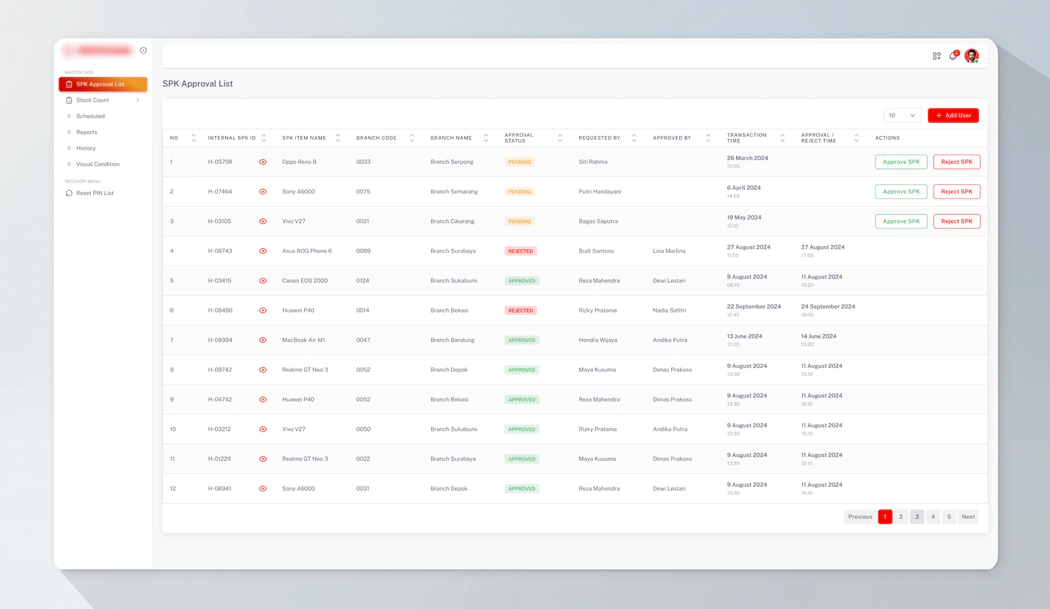This screenshot has height=609, width=1050.
Task: Open the user profile avatar
Action: 972,56
